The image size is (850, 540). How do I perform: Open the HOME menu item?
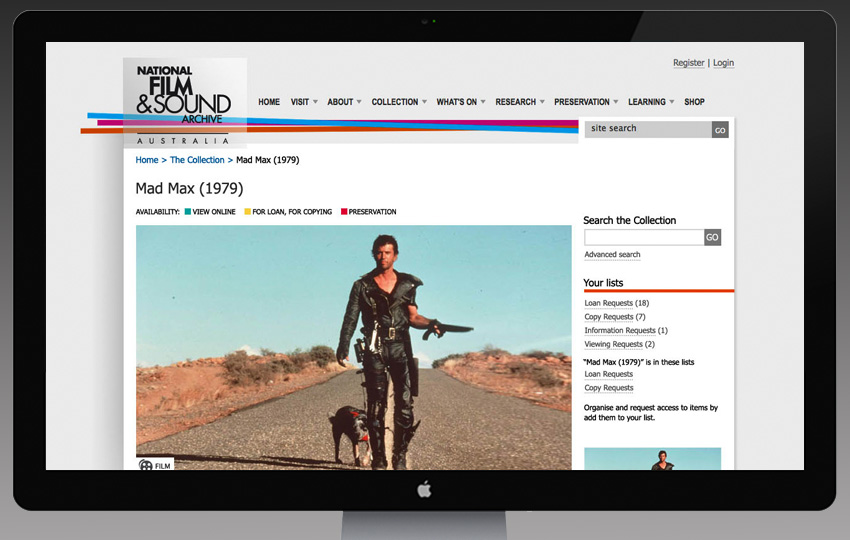[269, 102]
